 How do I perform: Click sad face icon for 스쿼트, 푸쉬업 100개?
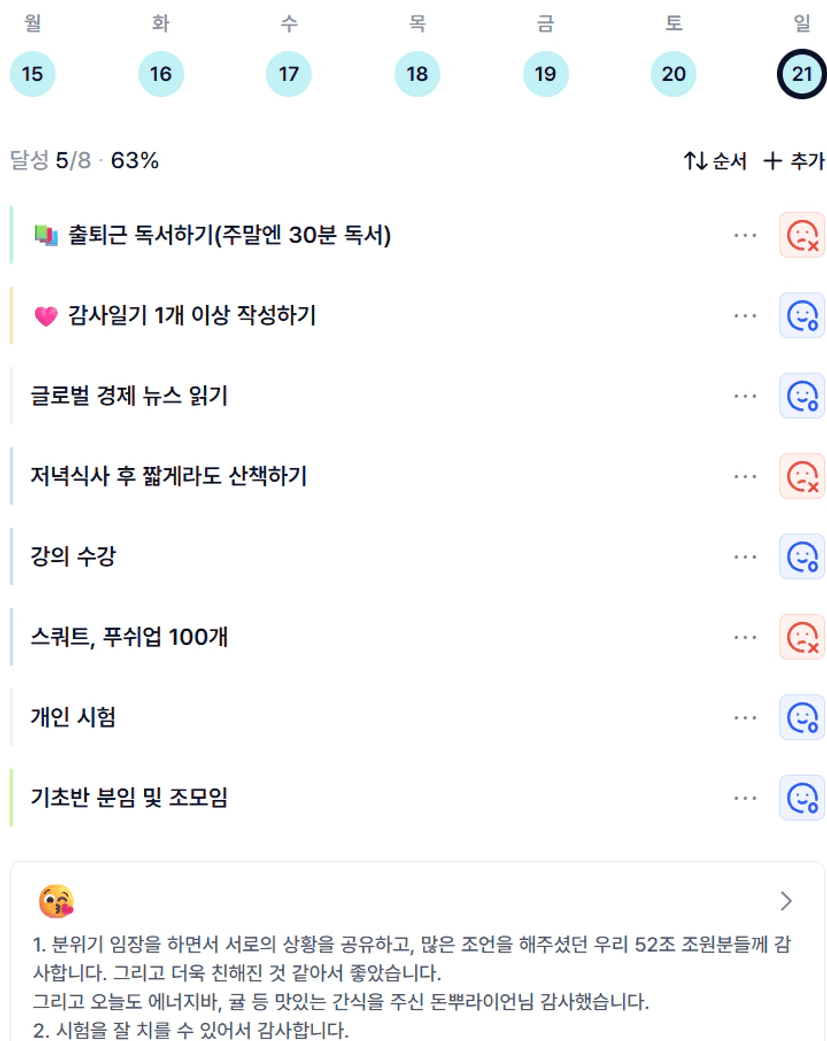pos(802,637)
